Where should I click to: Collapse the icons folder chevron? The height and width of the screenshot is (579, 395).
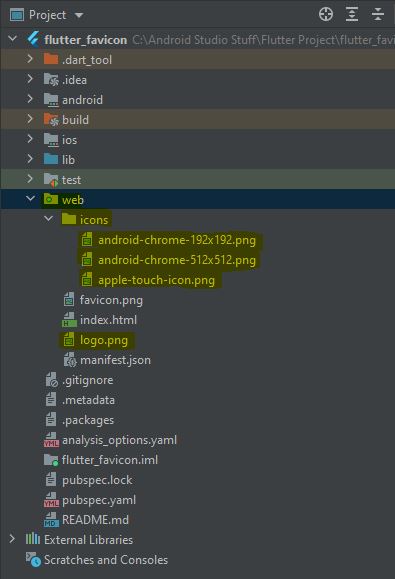click(48, 219)
